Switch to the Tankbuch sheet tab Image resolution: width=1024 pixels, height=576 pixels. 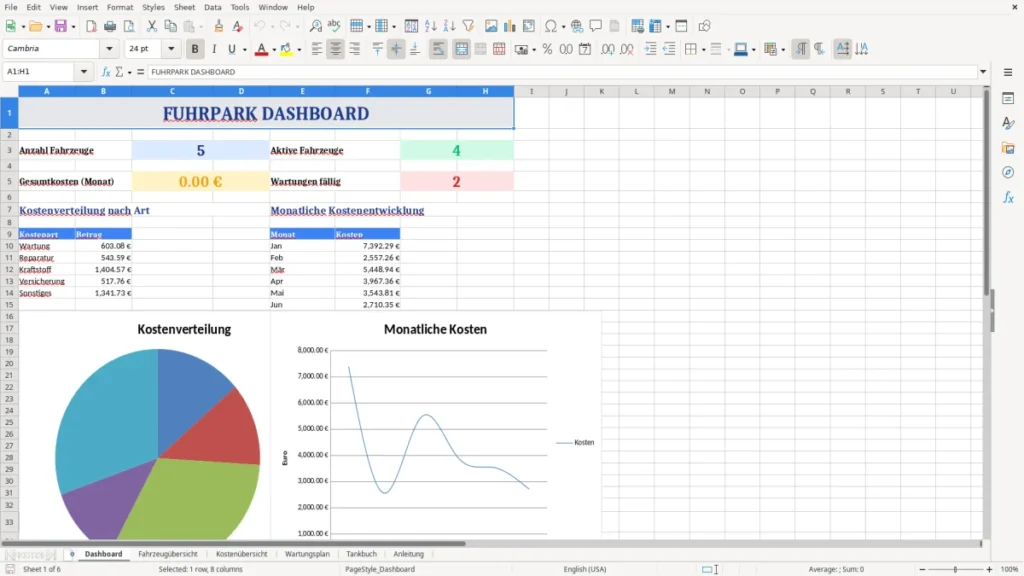tap(361, 554)
